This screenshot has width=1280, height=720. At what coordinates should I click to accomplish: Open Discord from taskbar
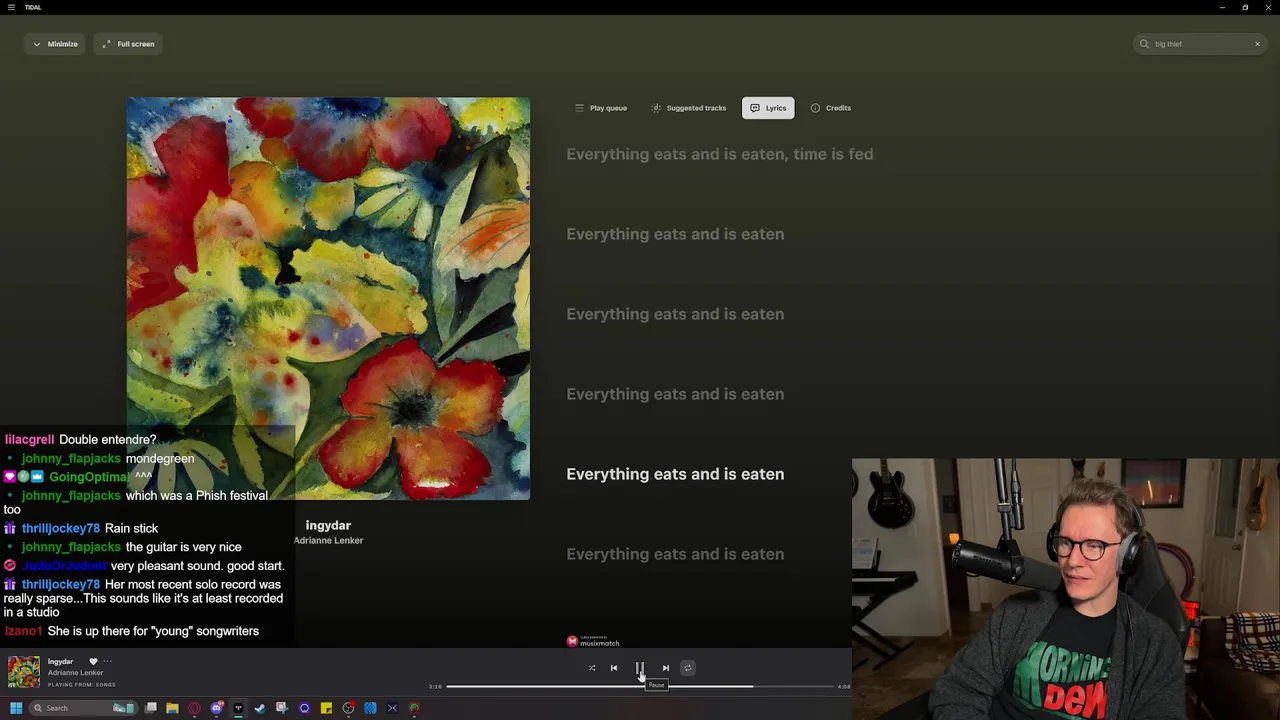(216, 708)
